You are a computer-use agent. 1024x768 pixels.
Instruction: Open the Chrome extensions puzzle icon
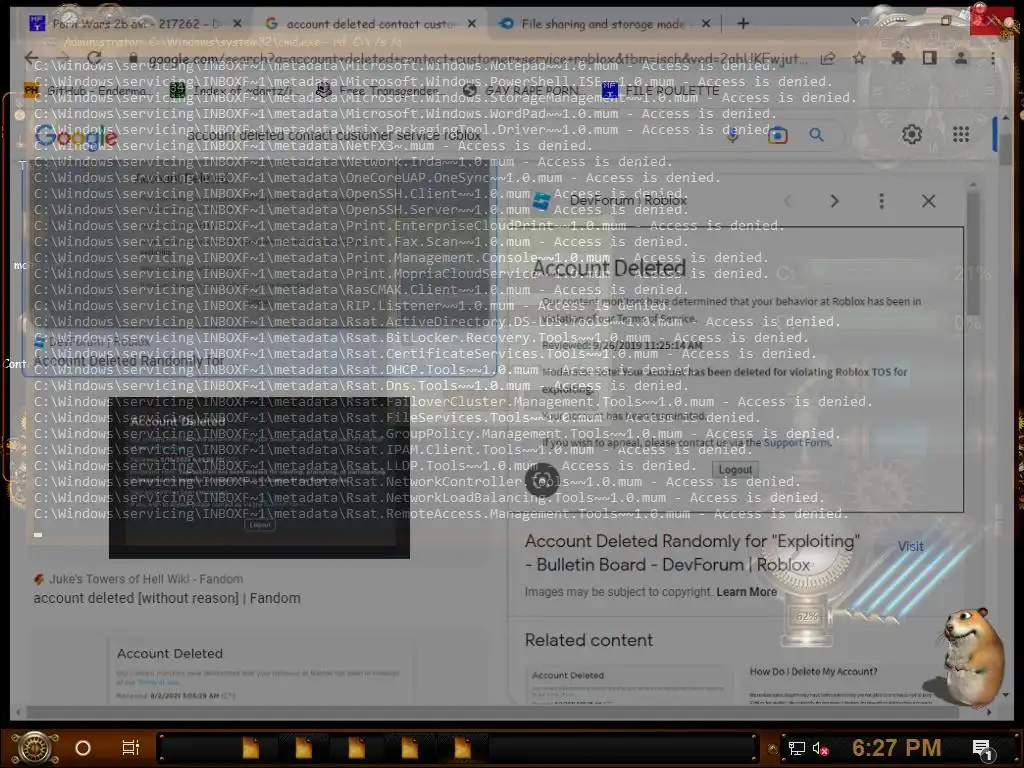[899, 59]
